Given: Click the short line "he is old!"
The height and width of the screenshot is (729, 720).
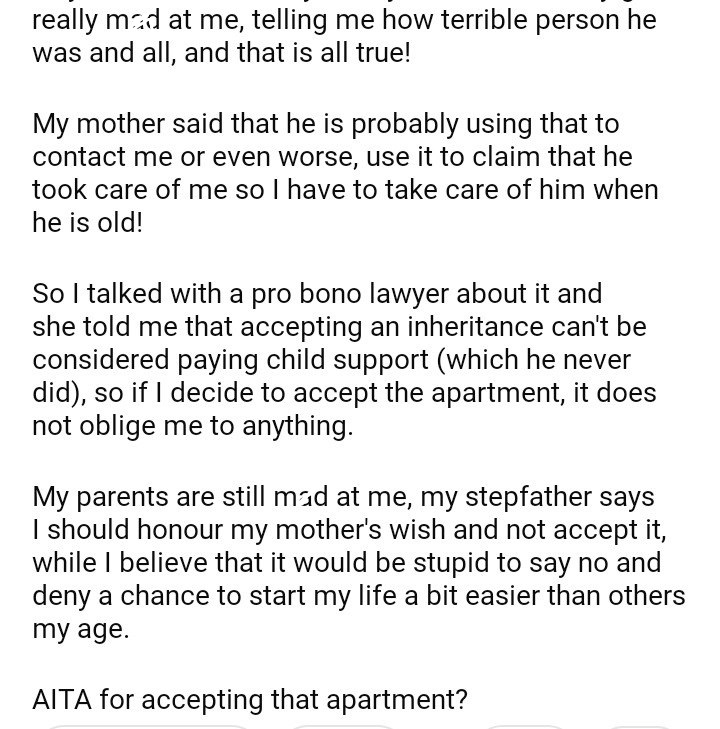Looking at the screenshot, I should 88,223.
